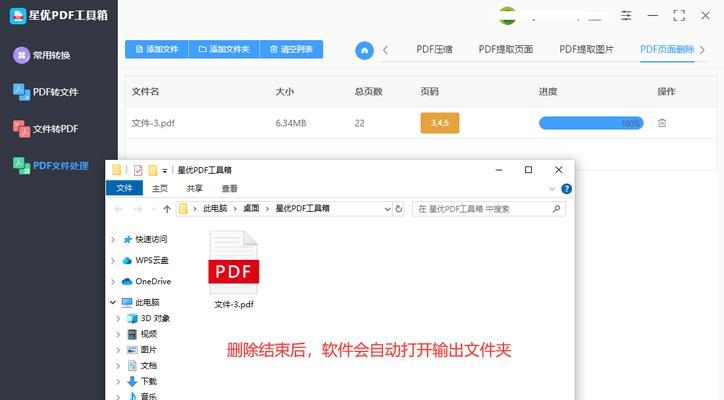Collapse 此电脑 in the navigation tree
Viewport: 724px width, 400px height.
[x=113, y=303]
